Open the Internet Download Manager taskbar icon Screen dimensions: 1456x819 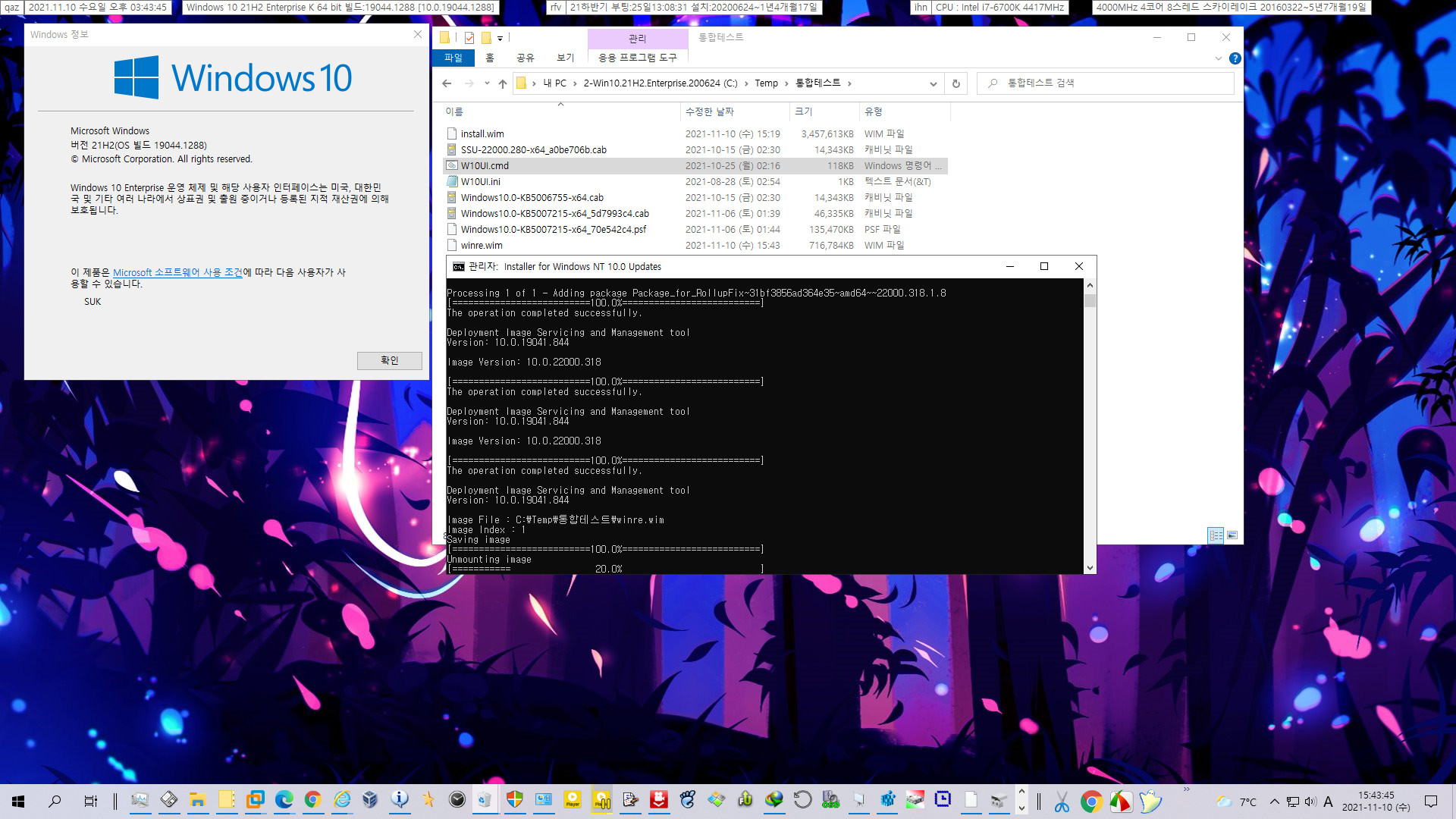coord(774,800)
